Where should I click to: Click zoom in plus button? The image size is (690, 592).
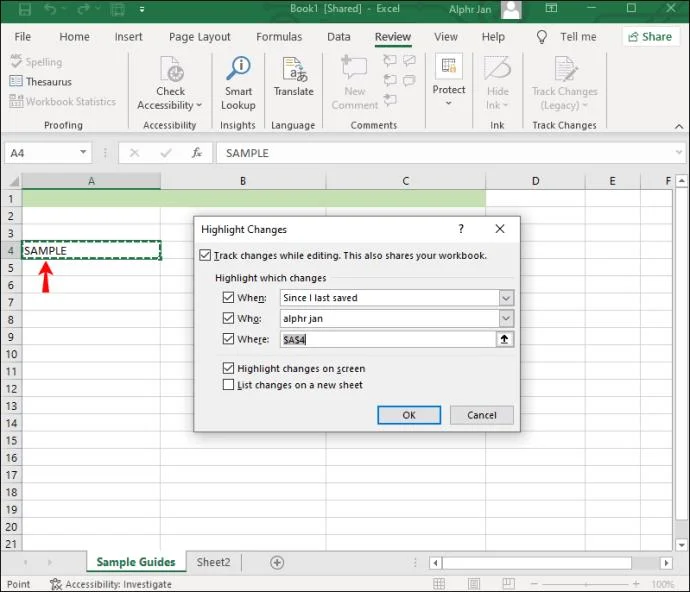pos(636,584)
